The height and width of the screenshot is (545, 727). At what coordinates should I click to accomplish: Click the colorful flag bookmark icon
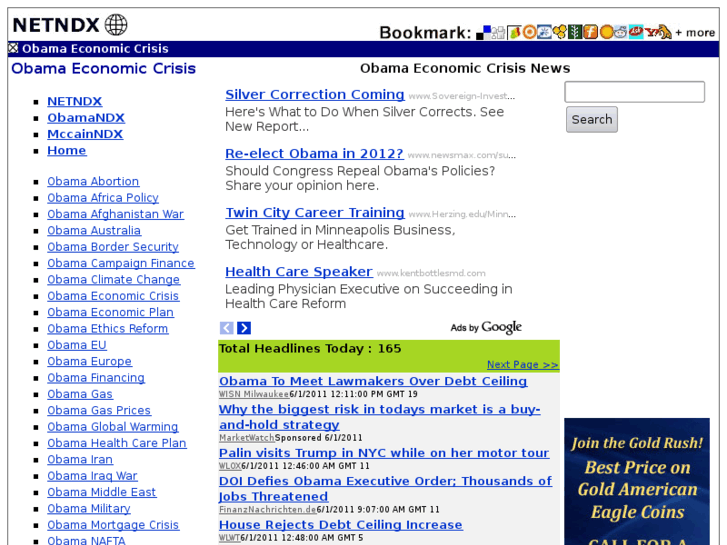[x=514, y=32]
